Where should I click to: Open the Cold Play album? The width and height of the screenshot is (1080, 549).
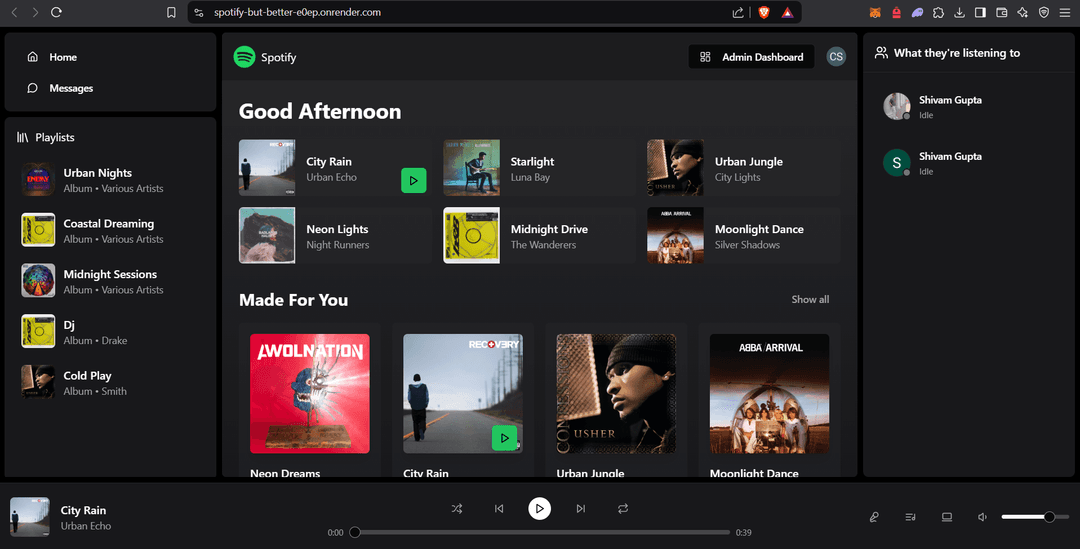(110, 382)
